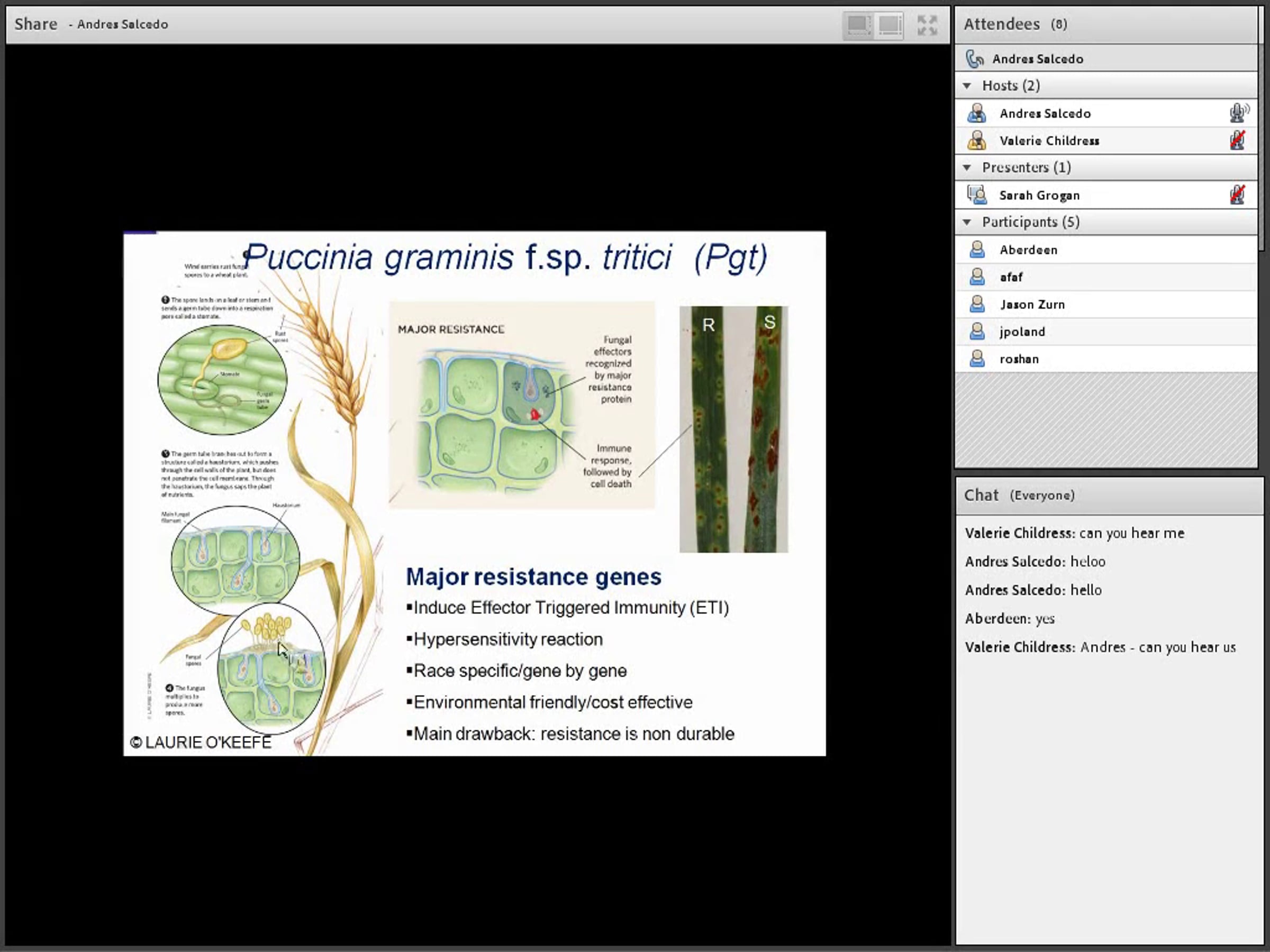Select the Attendees (8) pod title

1015,24
